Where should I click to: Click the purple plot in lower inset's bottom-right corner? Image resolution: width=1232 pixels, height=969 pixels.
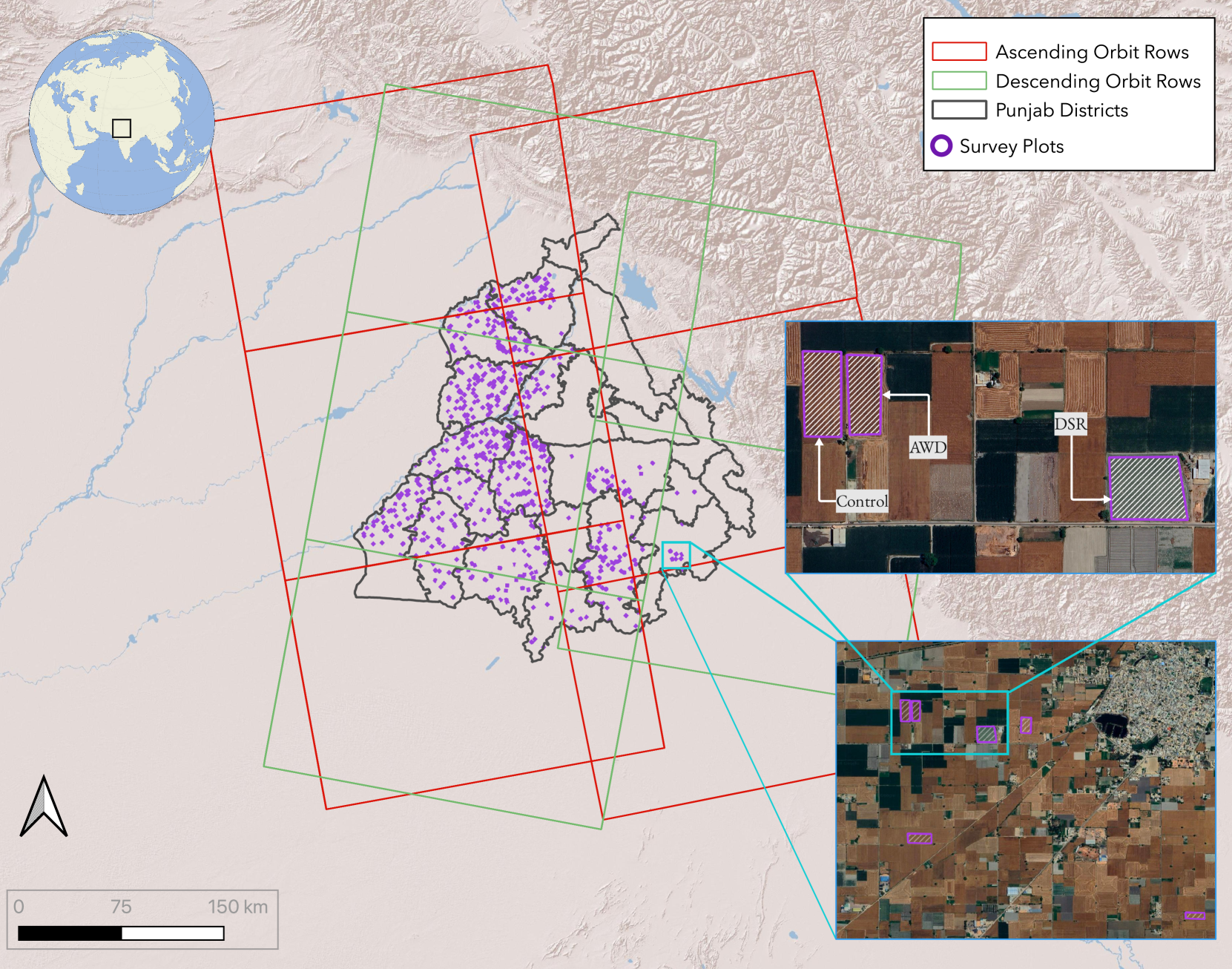[1194, 916]
